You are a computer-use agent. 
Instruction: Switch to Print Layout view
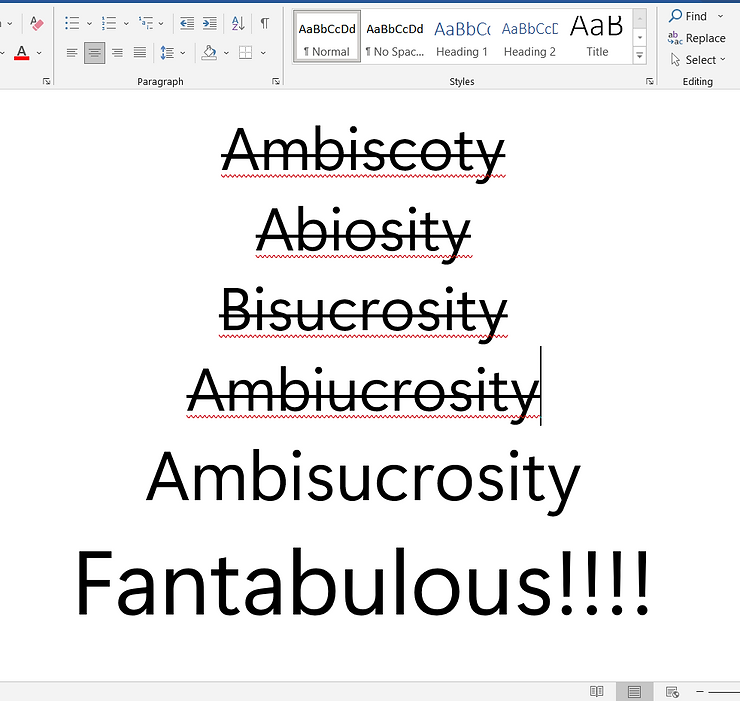(x=634, y=692)
